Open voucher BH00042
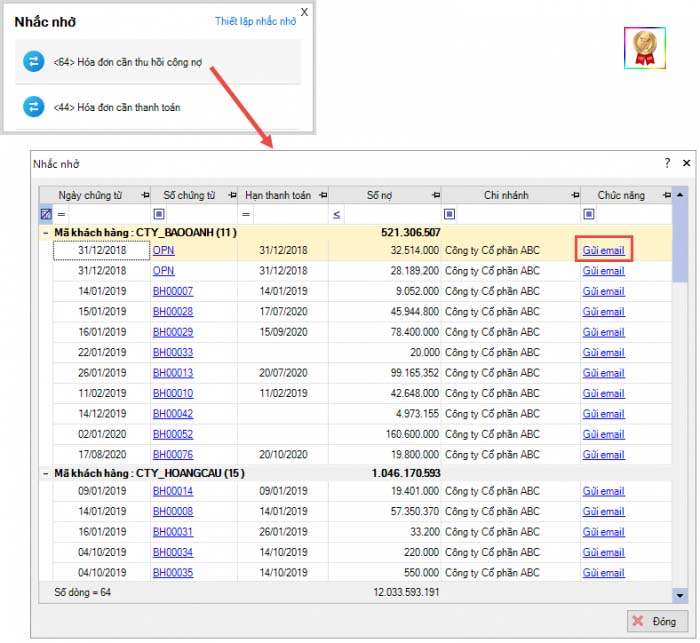 coord(173,414)
